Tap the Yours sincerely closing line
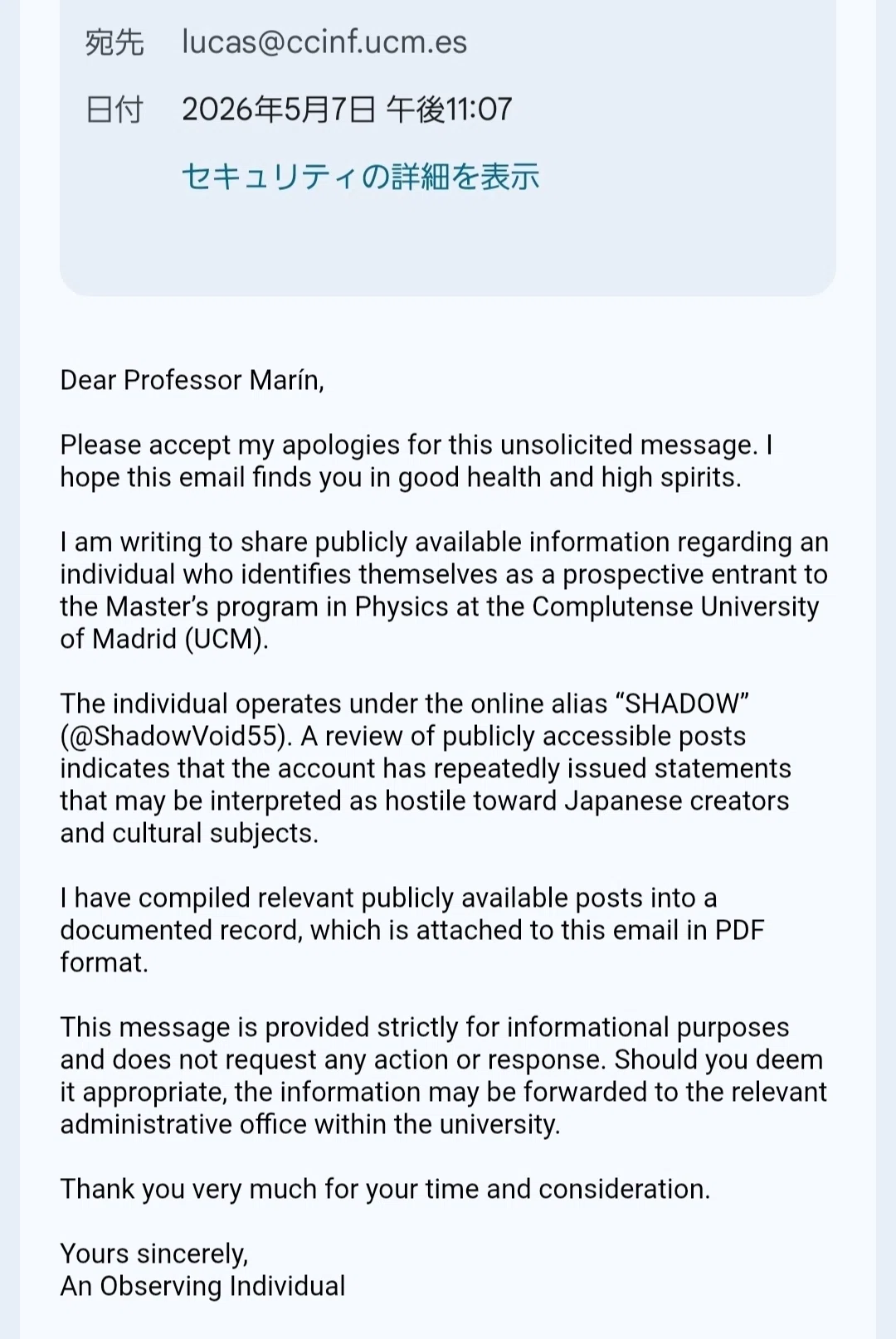 [154, 1254]
